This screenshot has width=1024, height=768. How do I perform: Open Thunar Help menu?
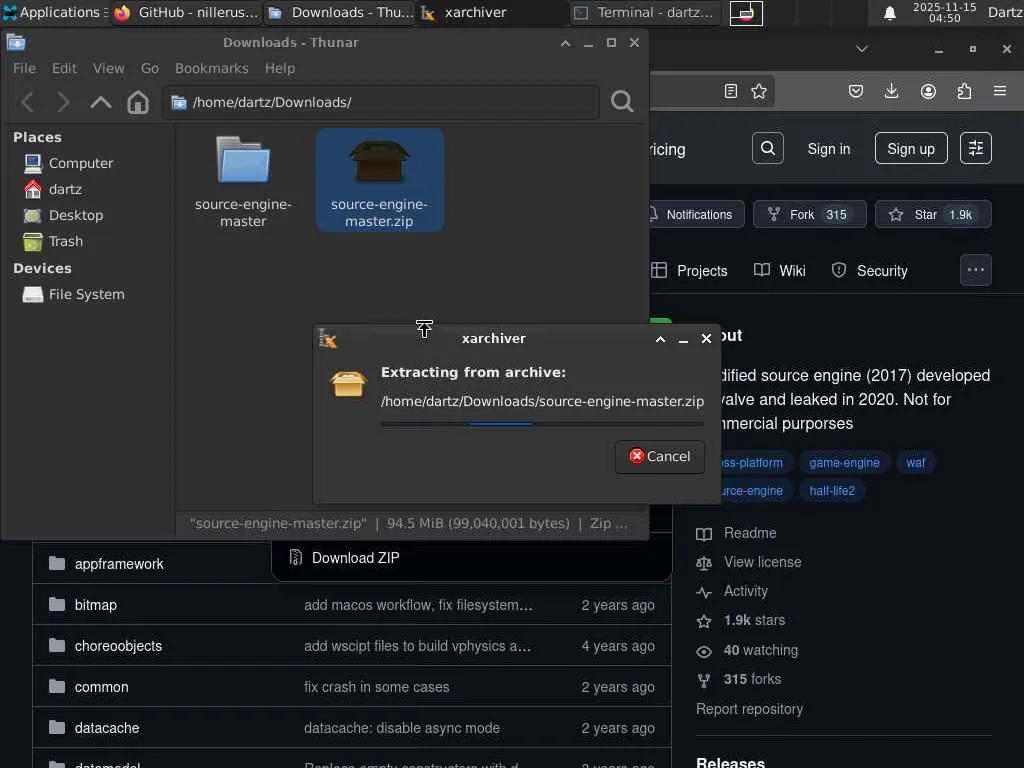280,68
